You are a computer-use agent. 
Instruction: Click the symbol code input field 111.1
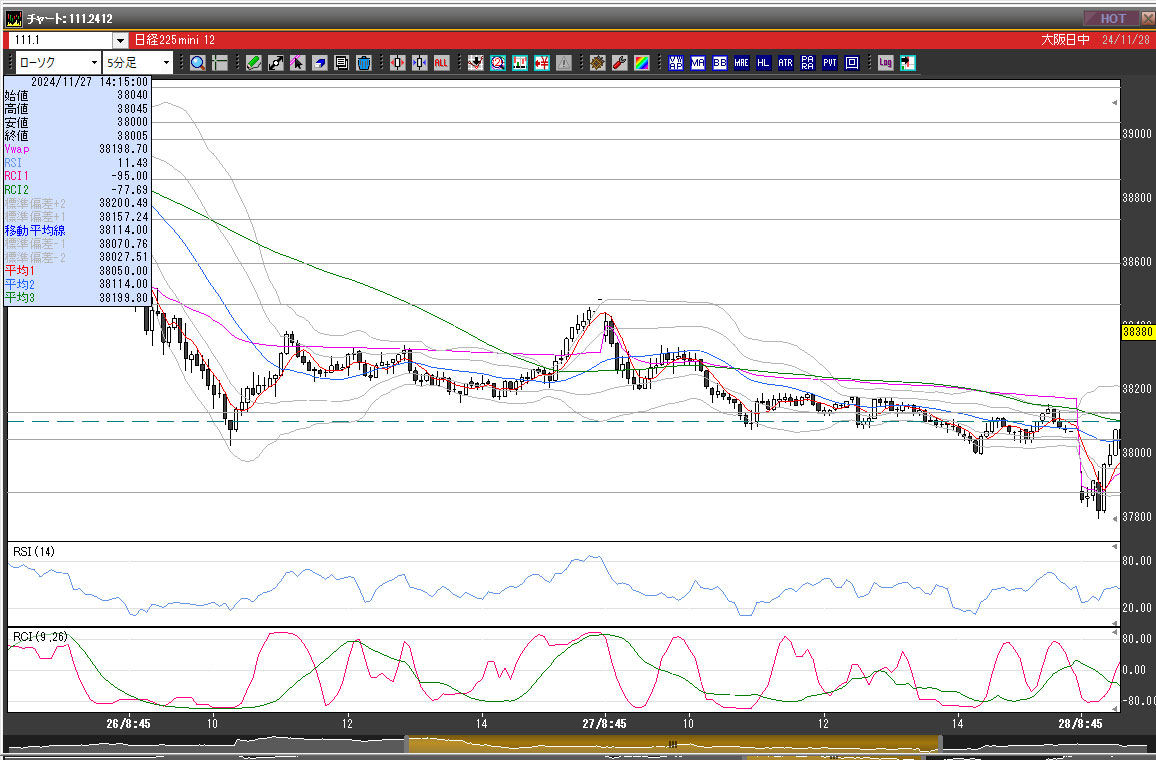[60, 41]
